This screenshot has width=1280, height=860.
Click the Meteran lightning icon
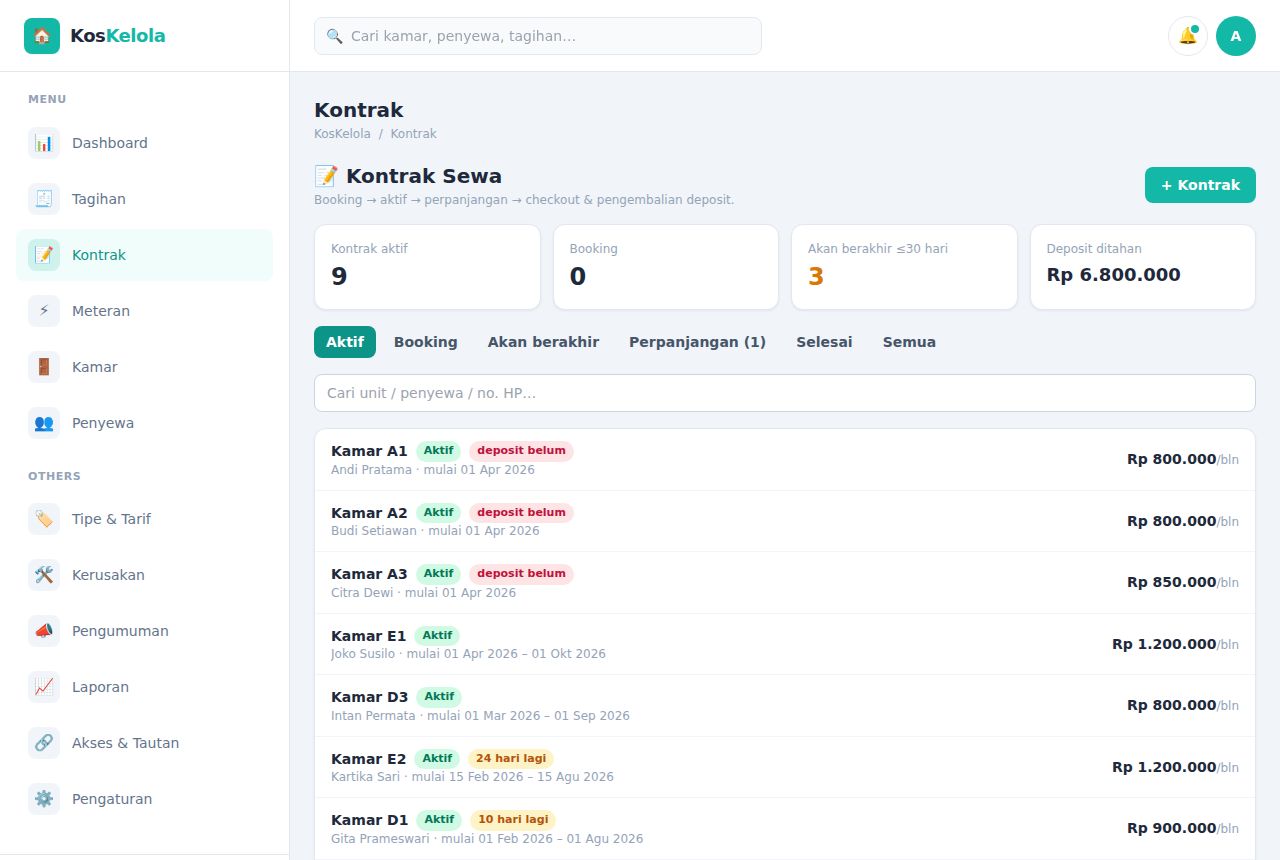(x=44, y=311)
